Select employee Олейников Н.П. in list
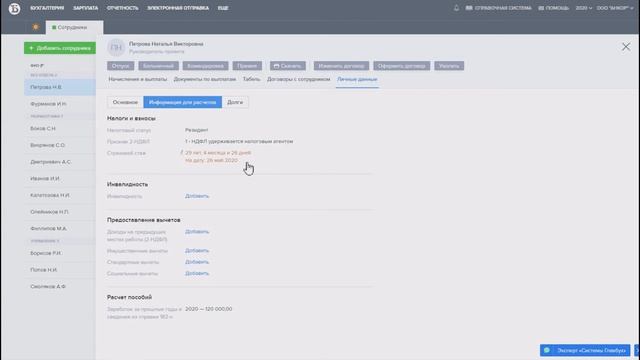640x360 pixels. (x=60, y=212)
